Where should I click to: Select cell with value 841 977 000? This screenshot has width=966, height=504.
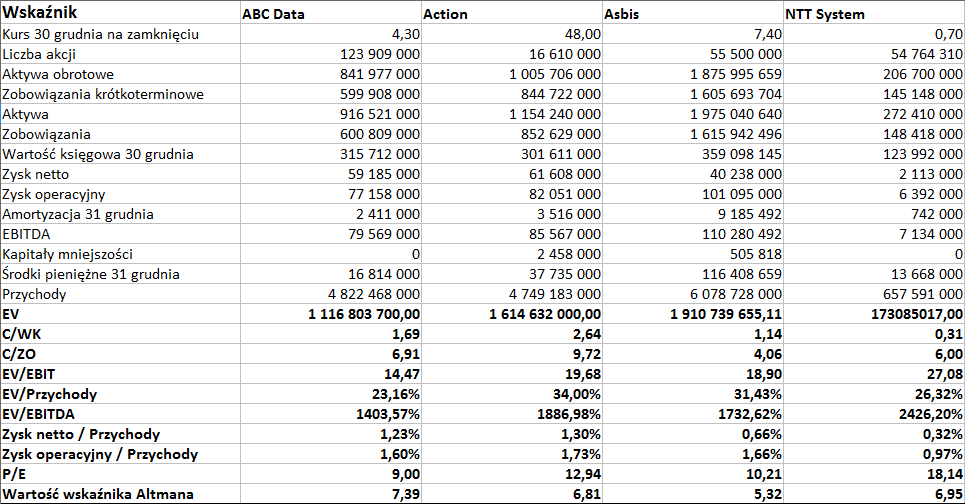click(x=331, y=74)
